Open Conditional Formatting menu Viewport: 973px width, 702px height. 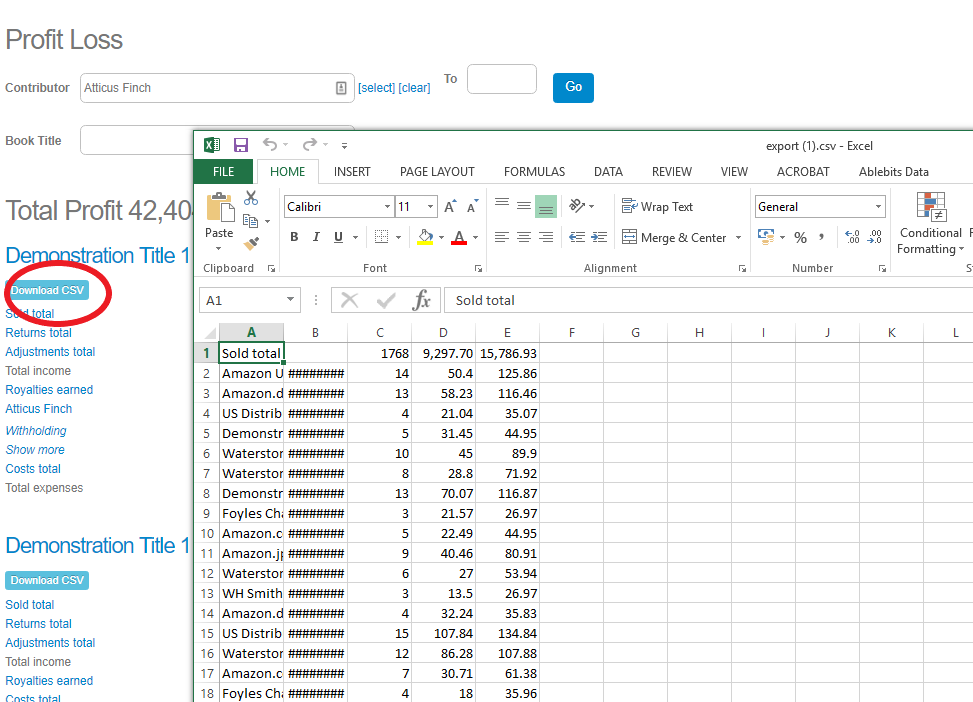[930, 223]
